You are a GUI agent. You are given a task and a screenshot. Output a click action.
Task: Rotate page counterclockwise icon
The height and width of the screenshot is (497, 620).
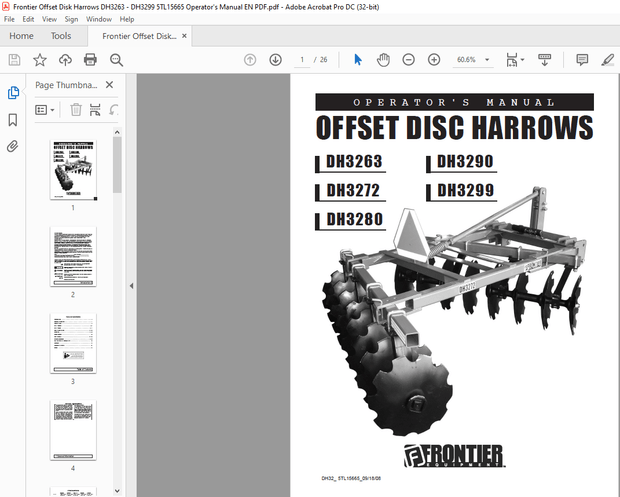point(113,110)
